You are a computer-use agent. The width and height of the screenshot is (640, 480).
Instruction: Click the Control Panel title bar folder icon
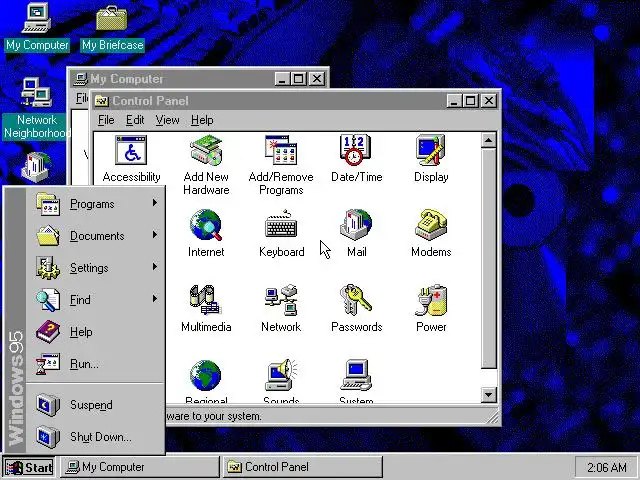pos(102,101)
